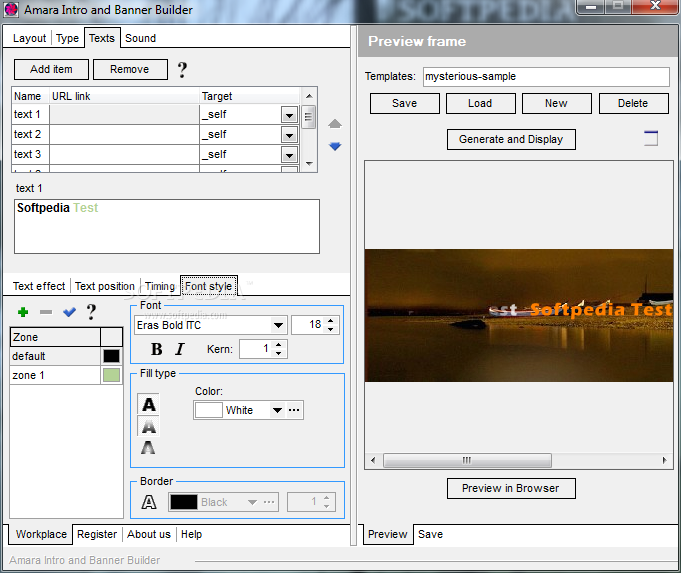Add a zone with green plus
Image resolution: width=681 pixels, height=573 pixels.
23,312
